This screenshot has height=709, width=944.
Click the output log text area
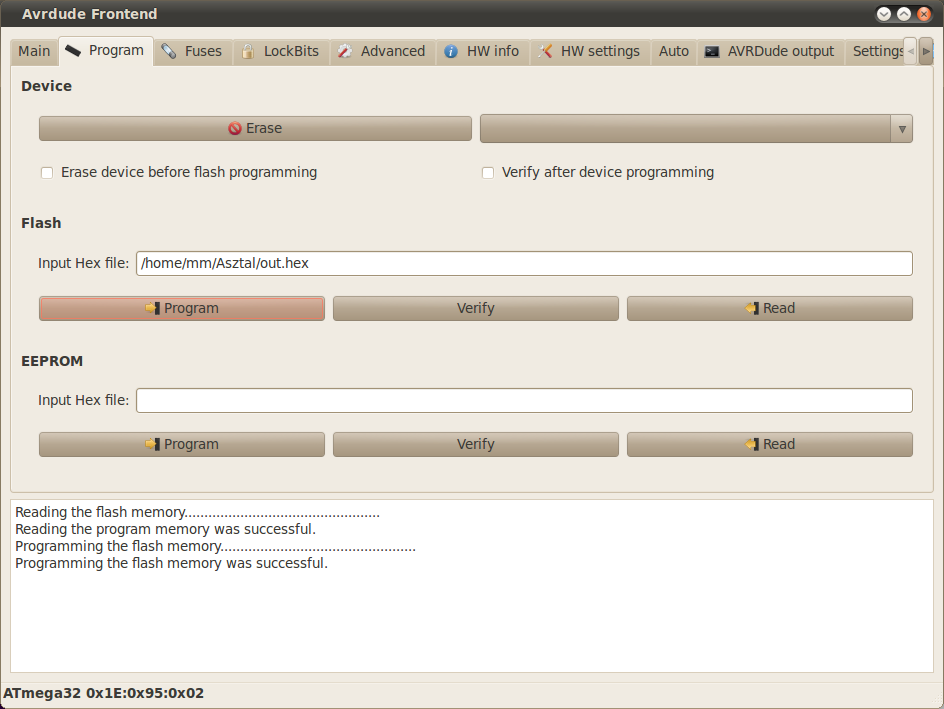[472, 586]
